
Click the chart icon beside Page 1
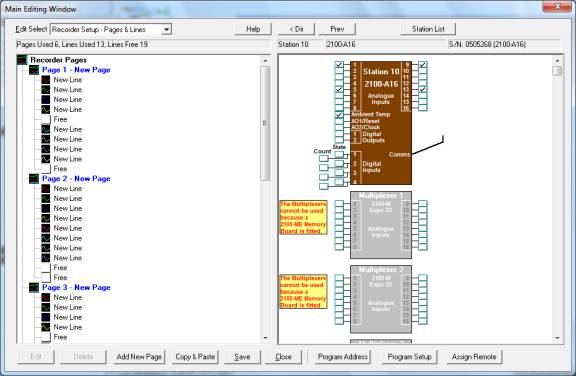(34, 70)
